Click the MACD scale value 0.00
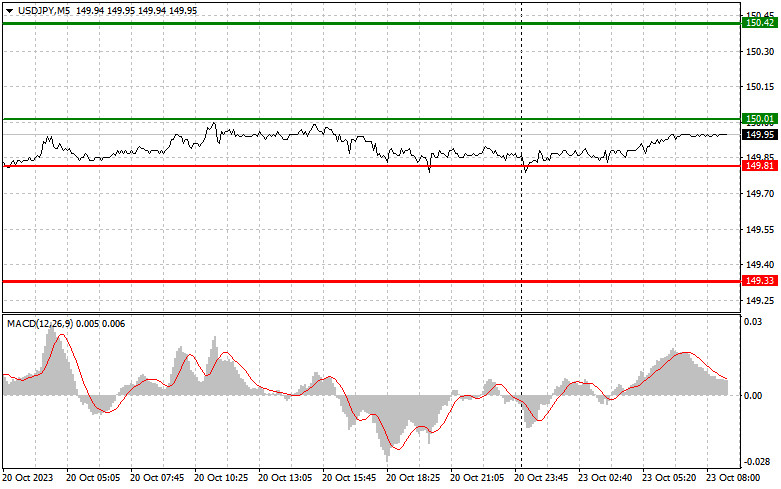Image resolution: width=781 pixels, height=489 pixels. [x=753, y=395]
